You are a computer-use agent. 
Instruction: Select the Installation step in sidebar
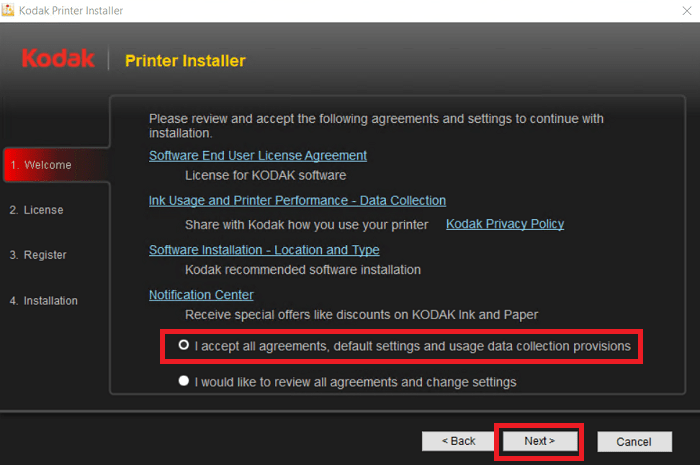click(44, 301)
